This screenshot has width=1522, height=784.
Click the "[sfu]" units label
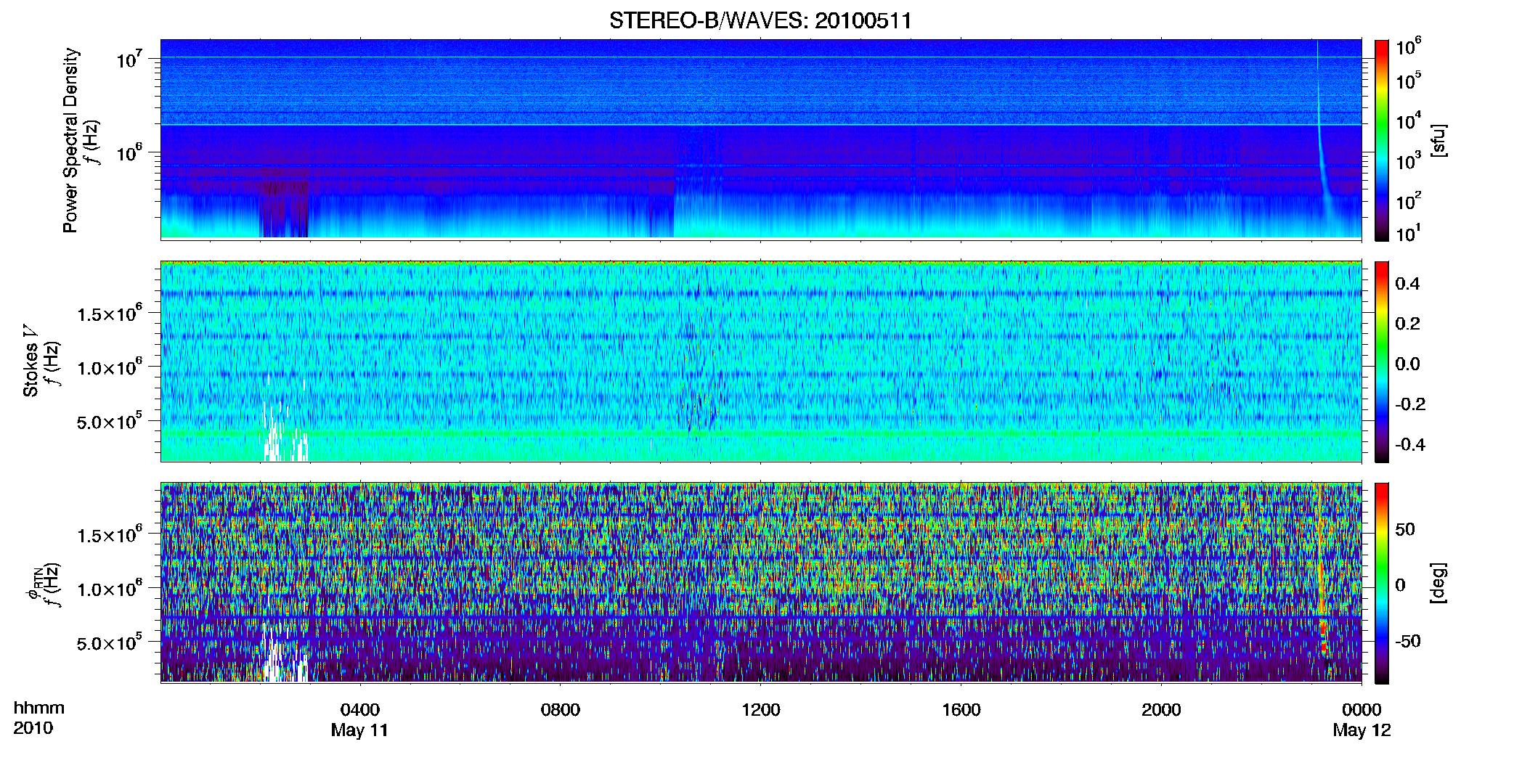[x=1438, y=140]
